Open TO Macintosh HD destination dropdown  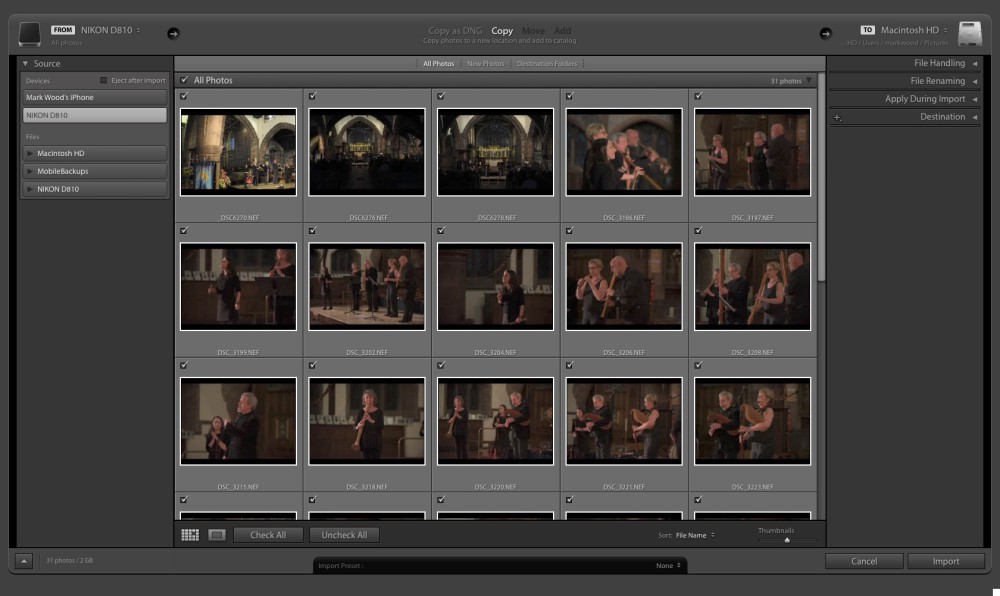click(913, 30)
